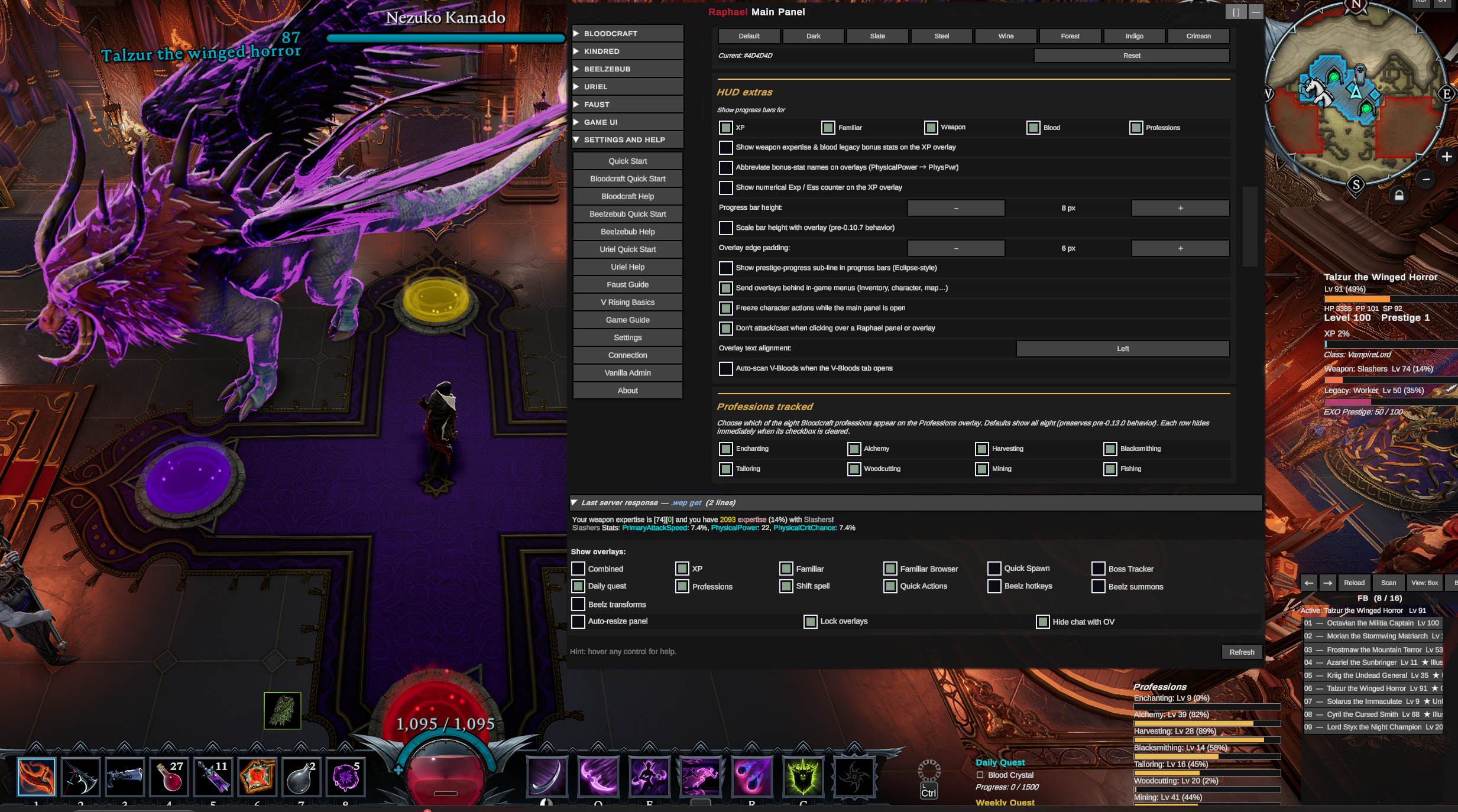Activate the primary slash ability icon
The width and height of the screenshot is (1458, 812).
(546, 776)
